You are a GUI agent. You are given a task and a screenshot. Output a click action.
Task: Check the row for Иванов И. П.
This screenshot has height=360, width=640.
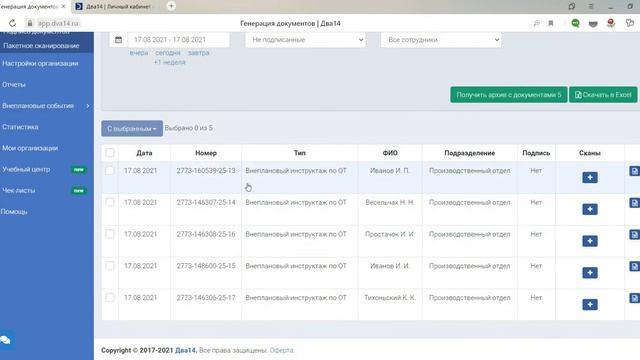pos(110,171)
